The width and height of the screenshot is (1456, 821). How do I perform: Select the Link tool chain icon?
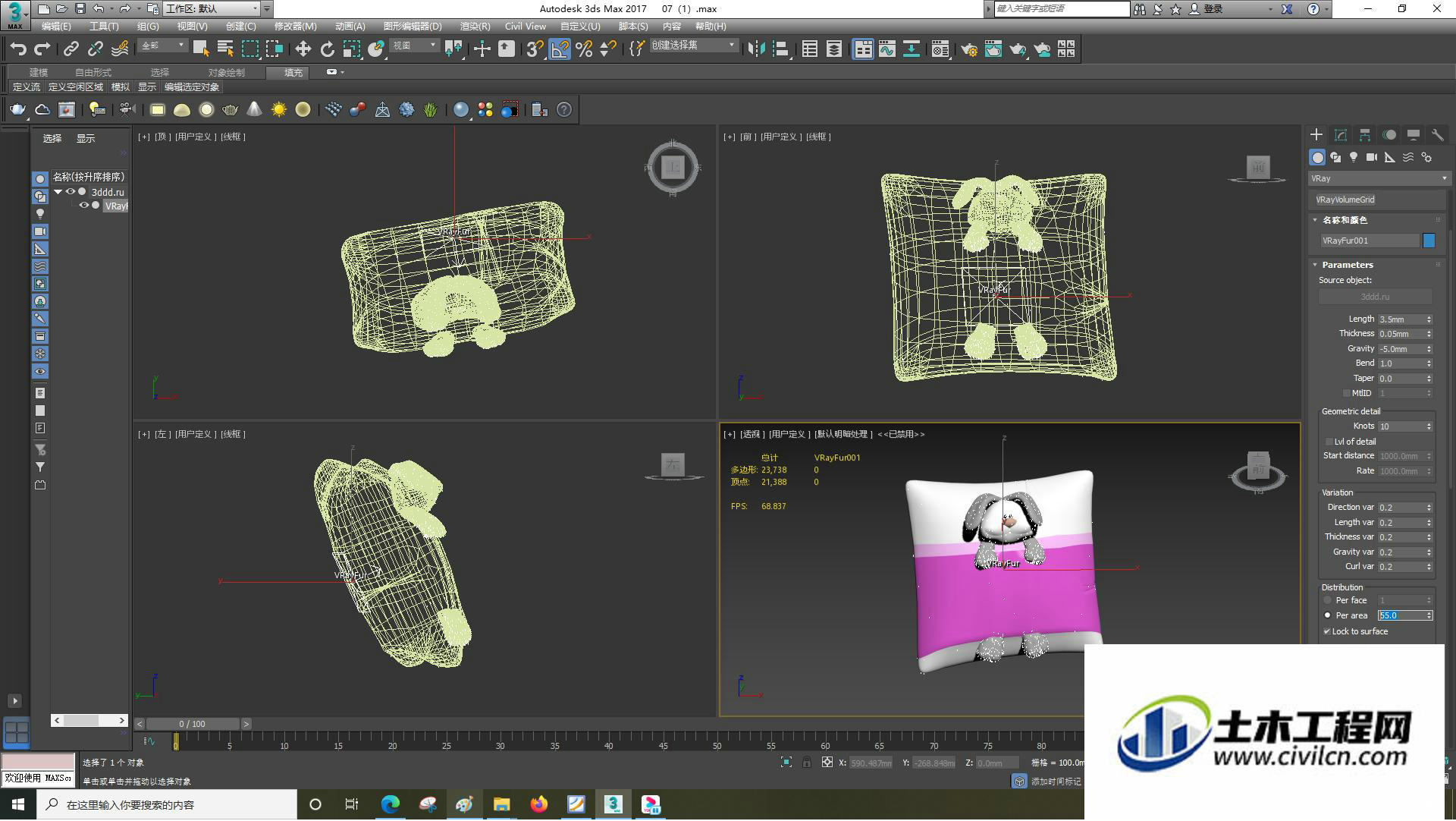71,49
